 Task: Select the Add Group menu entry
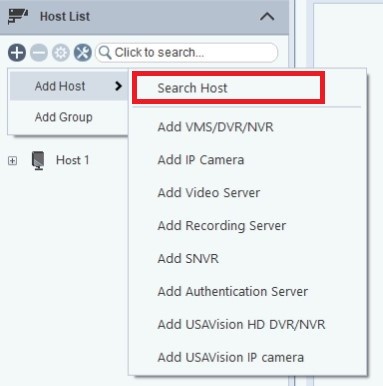click(x=69, y=117)
